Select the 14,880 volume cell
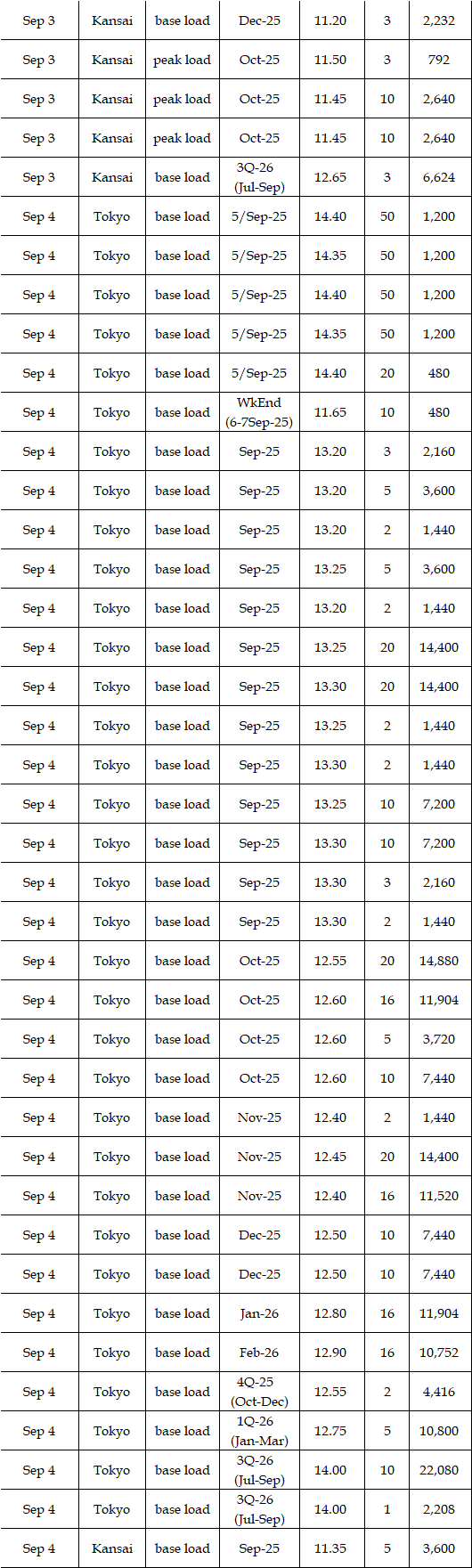The width and height of the screenshot is (472, 1568). [x=440, y=961]
